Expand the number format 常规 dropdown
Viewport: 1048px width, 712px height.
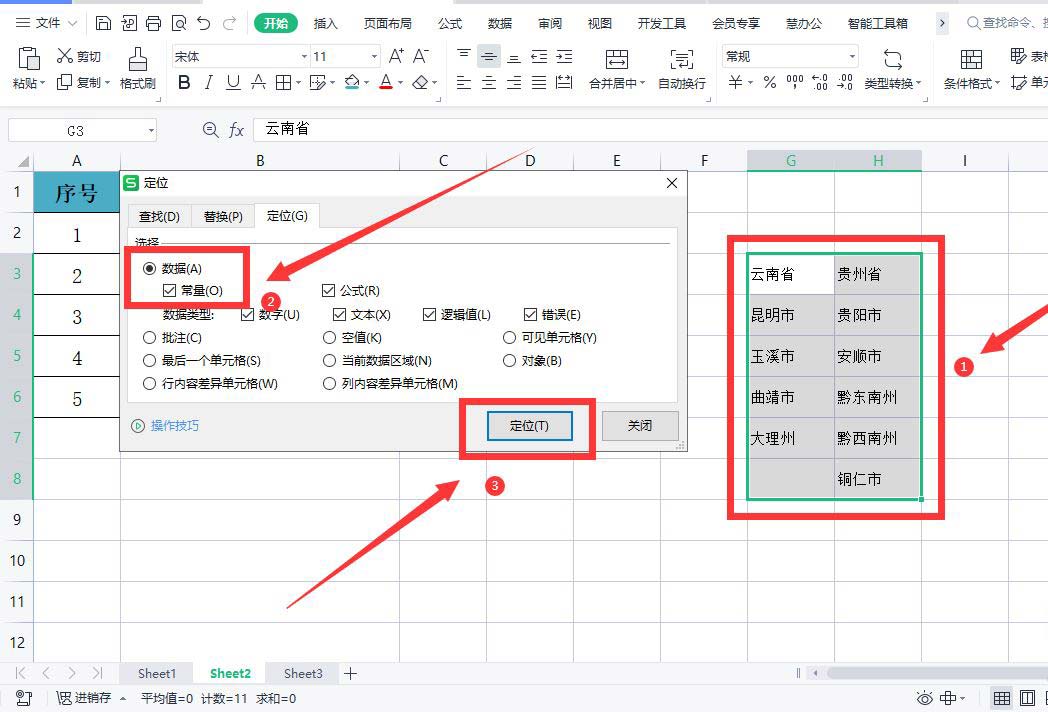pos(852,57)
